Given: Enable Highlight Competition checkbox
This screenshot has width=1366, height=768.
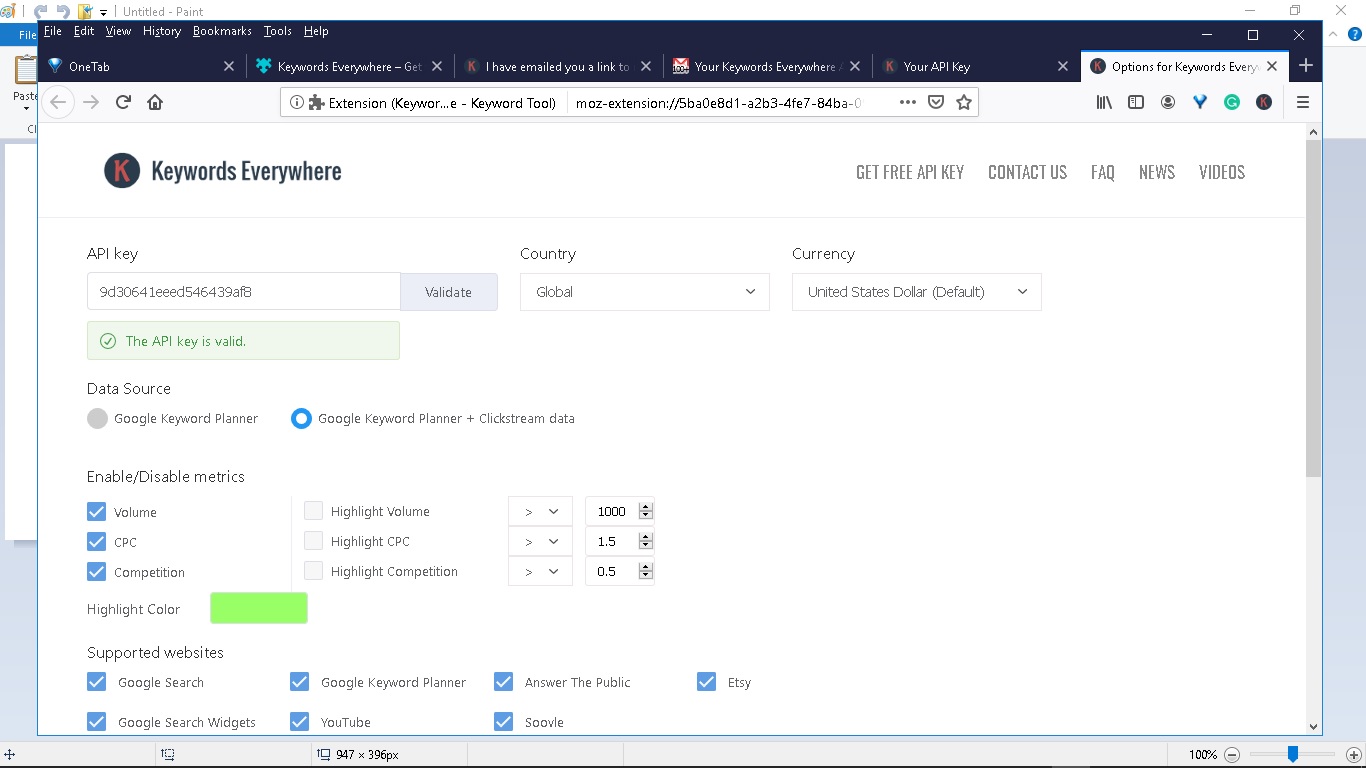Looking at the screenshot, I should pos(313,571).
